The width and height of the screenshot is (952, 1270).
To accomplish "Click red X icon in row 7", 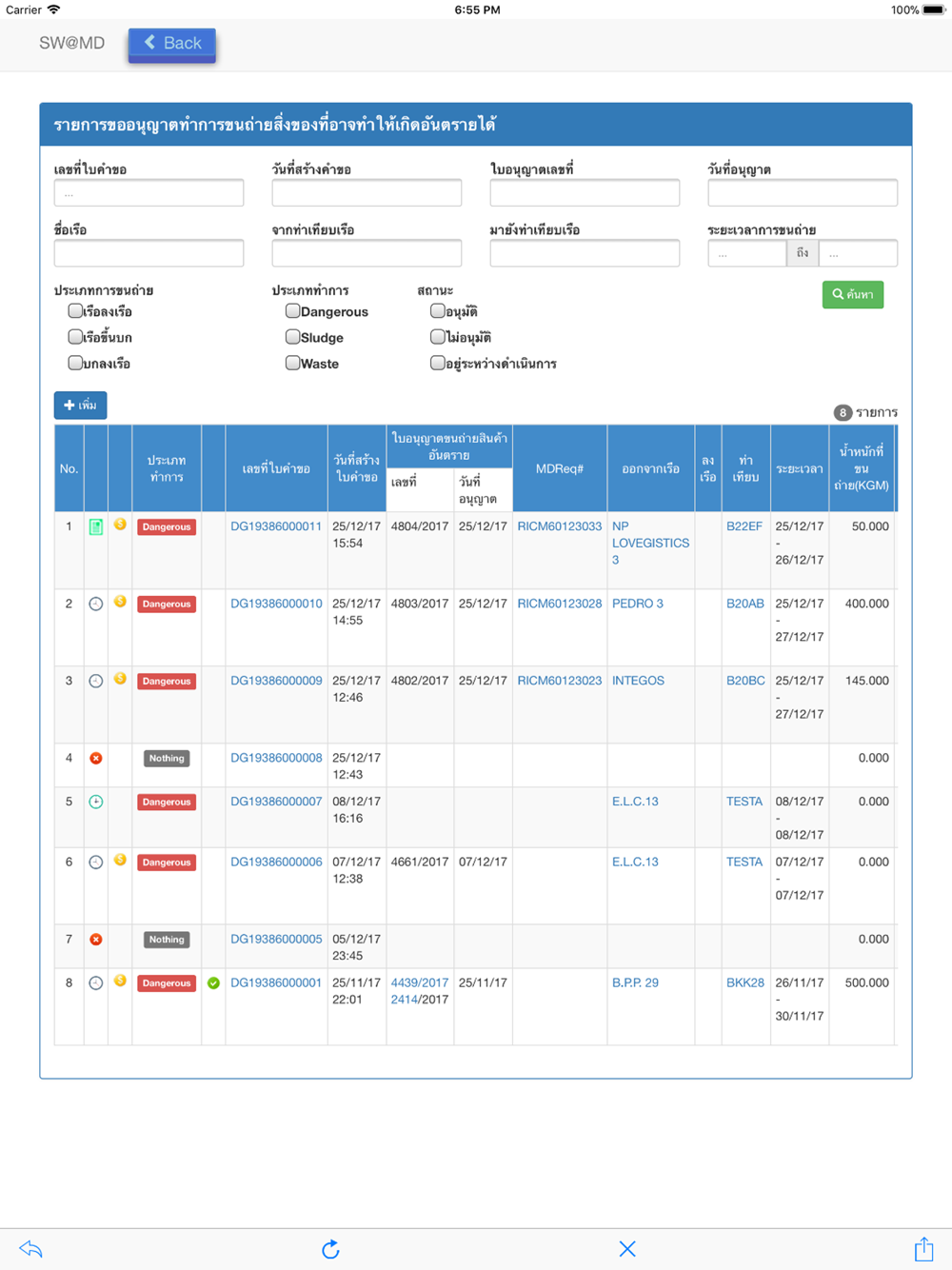I will click(96, 940).
